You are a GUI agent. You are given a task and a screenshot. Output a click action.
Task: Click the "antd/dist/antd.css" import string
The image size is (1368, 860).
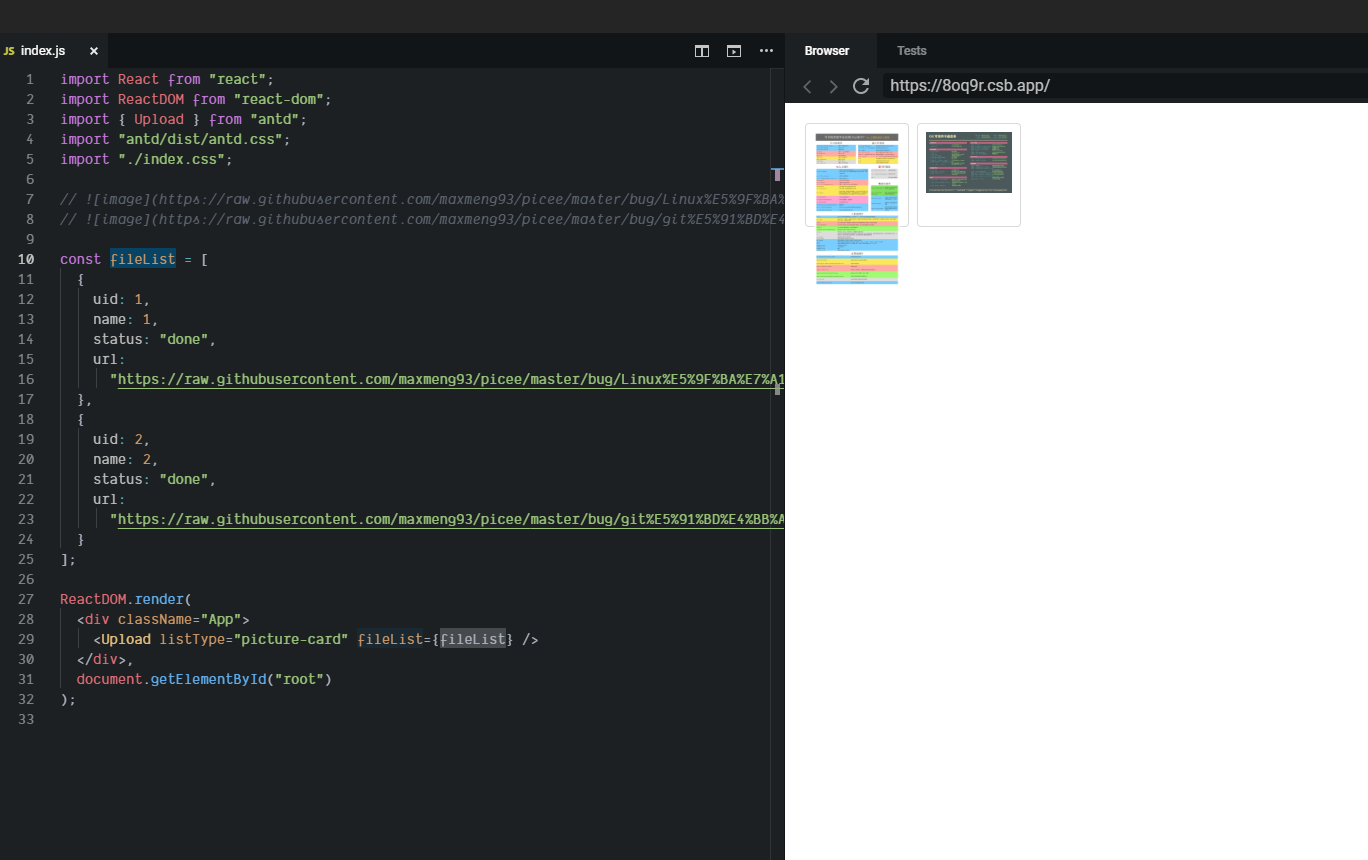[205, 139]
